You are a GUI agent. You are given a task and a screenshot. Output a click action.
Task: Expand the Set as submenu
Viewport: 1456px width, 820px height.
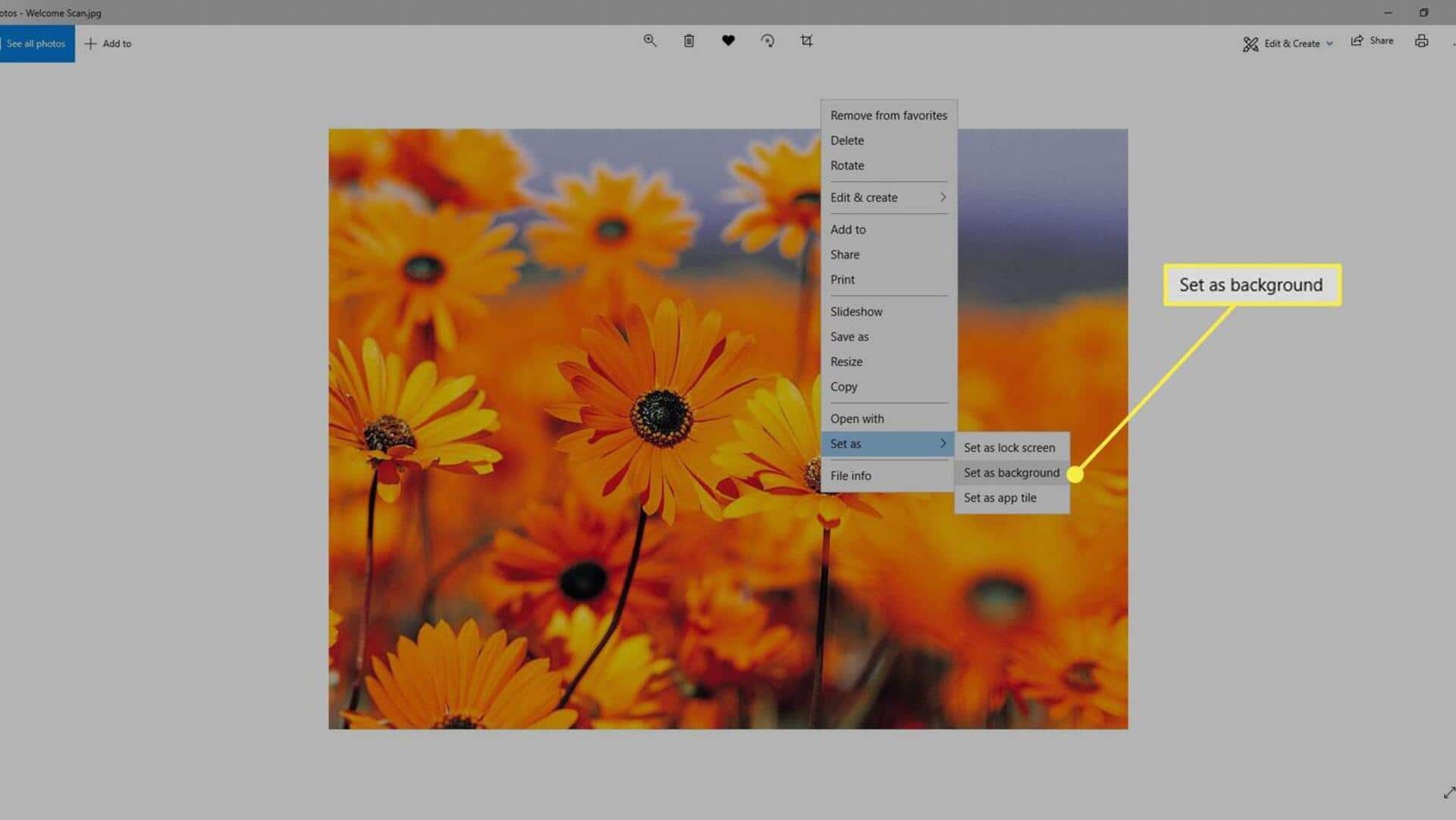coord(943,444)
